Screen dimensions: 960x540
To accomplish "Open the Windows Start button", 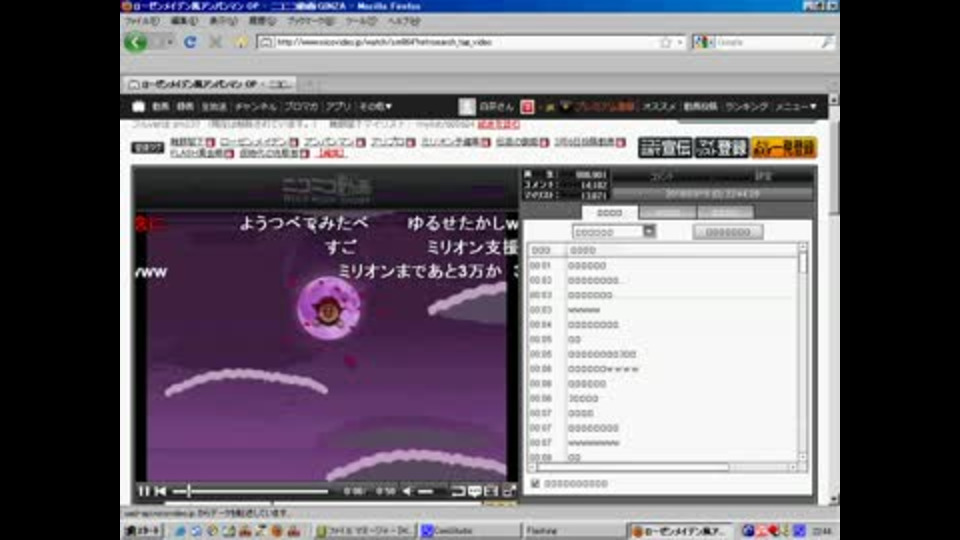I will 143,531.
